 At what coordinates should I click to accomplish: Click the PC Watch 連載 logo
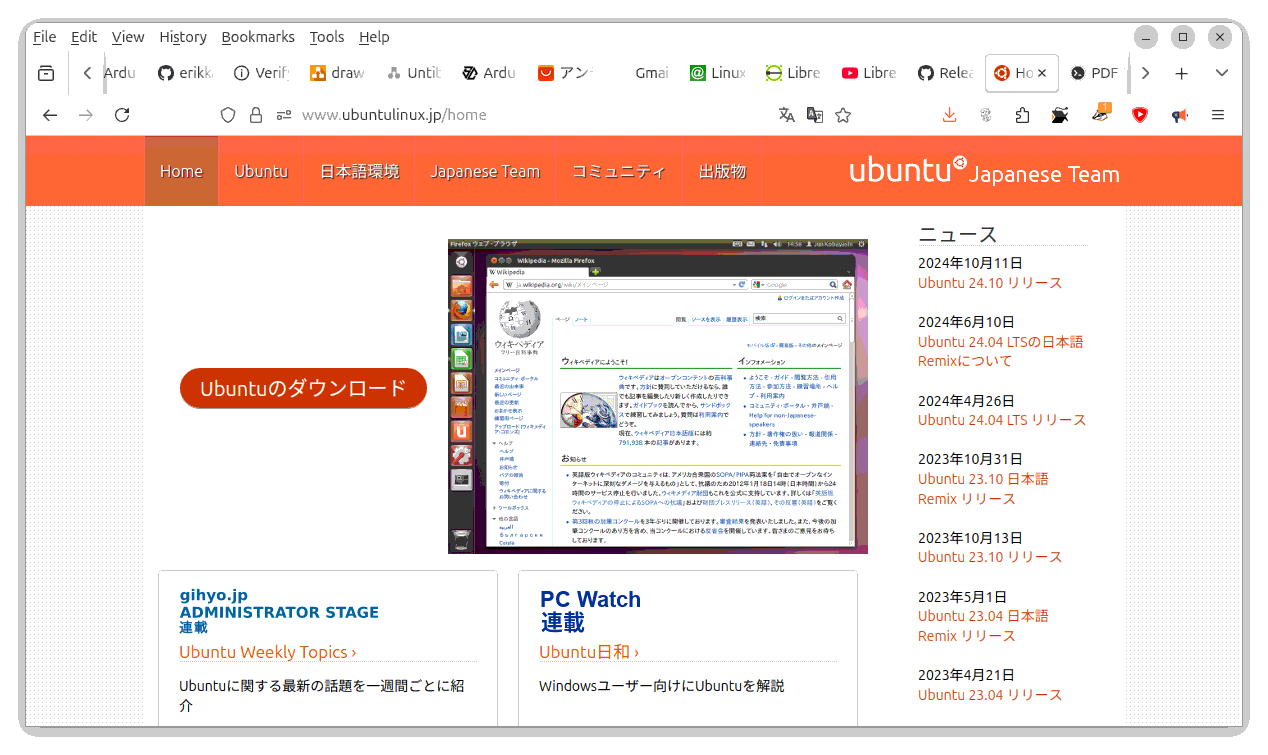tap(590, 611)
